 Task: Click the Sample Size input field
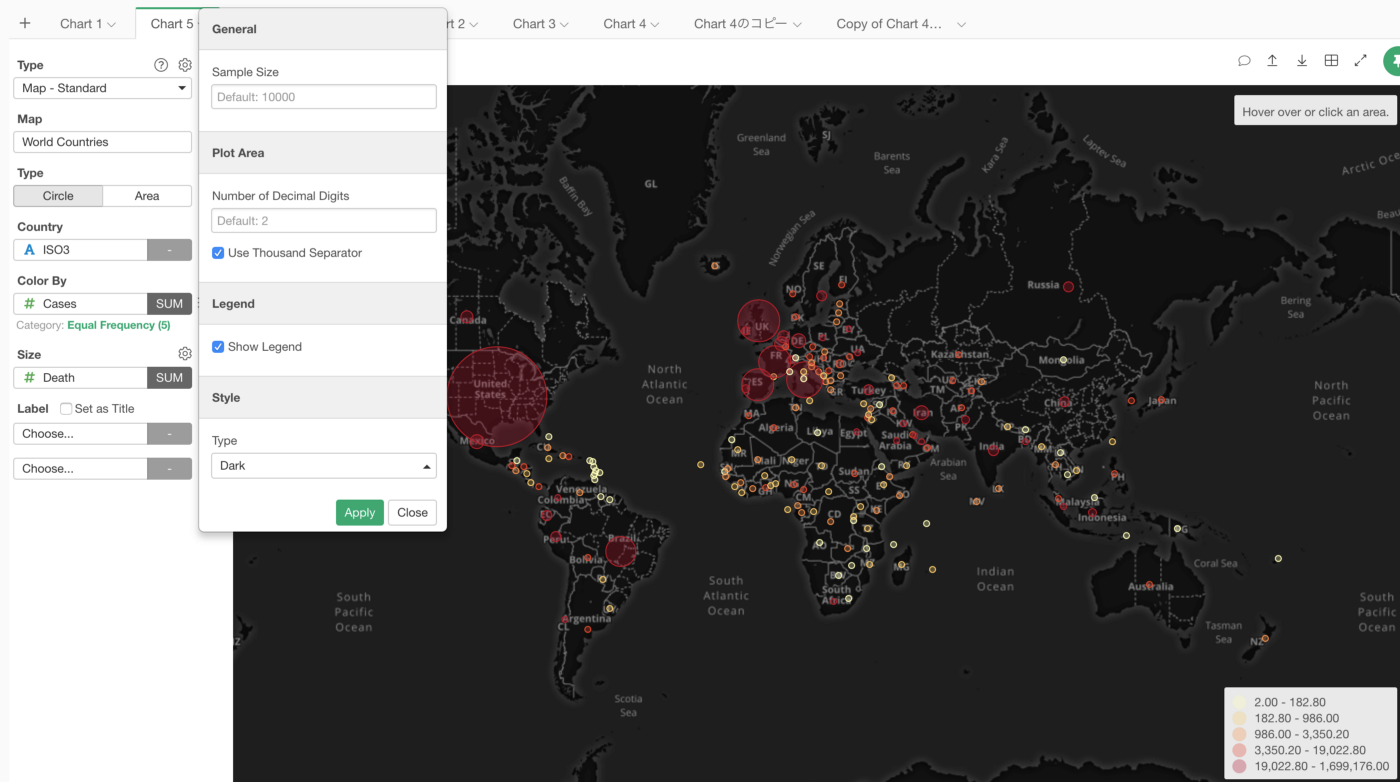(x=324, y=97)
